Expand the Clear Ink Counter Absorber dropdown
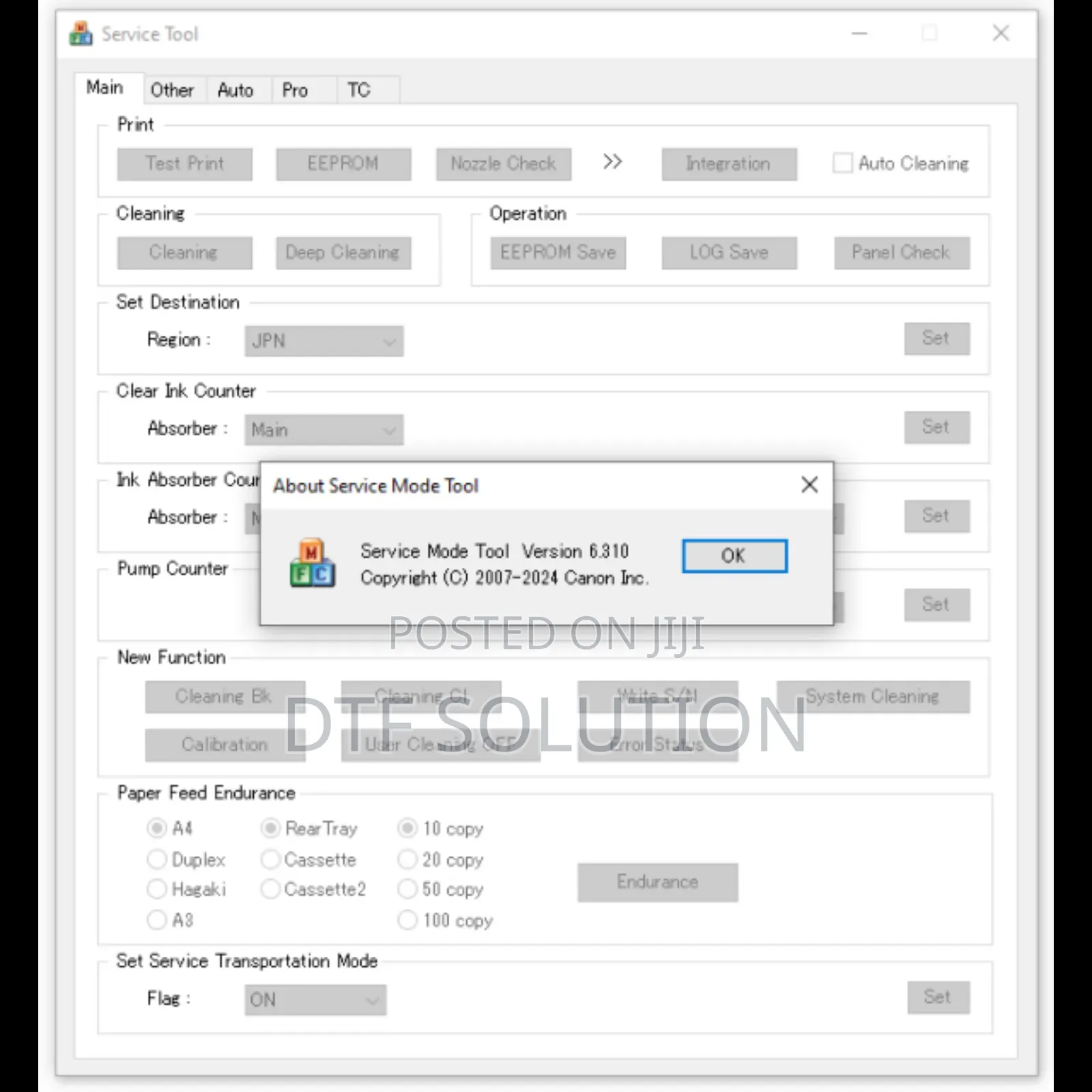1092x1092 pixels. (x=324, y=430)
